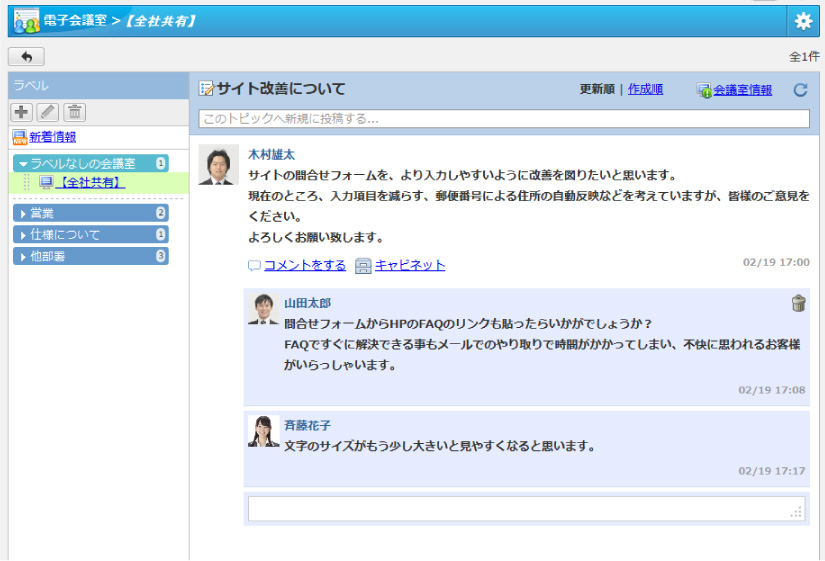Click the 新着情報 NEW icon
This screenshot has width=825, height=561.
coord(20,137)
